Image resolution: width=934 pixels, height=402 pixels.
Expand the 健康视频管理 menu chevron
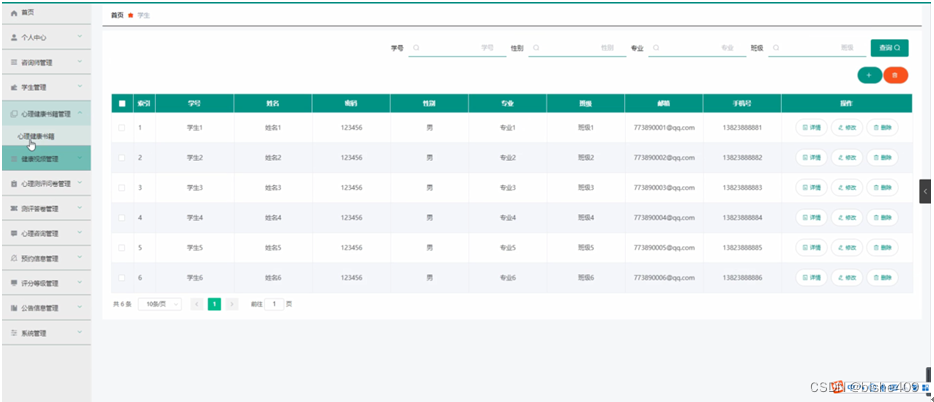80,158
